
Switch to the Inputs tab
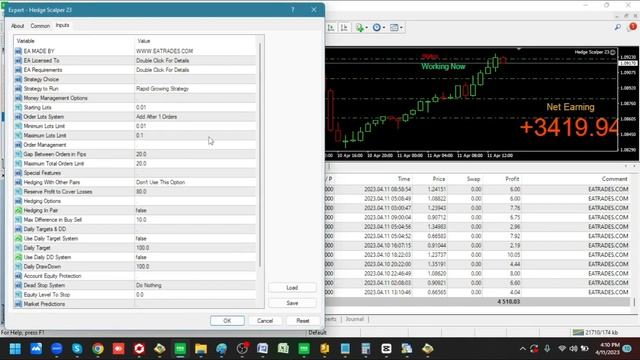point(62,25)
